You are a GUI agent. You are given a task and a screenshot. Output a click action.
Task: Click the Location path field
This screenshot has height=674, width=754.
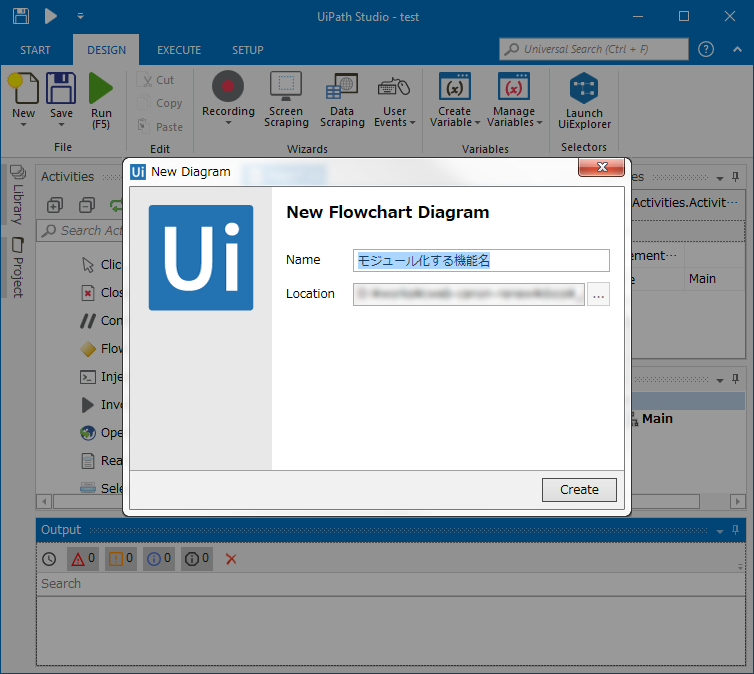tap(469, 294)
